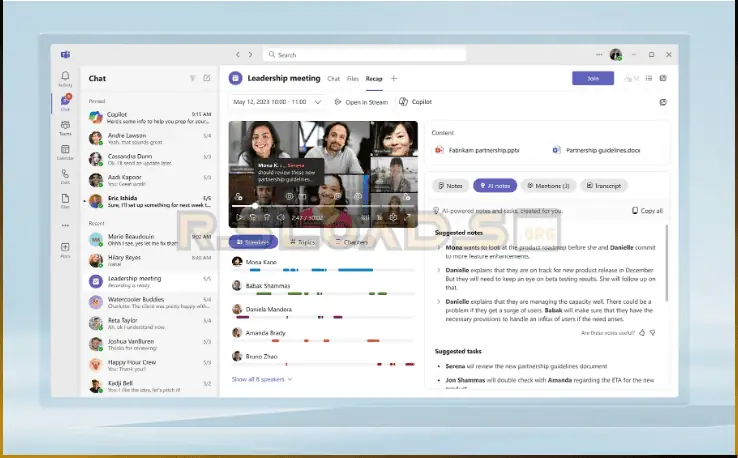The height and width of the screenshot is (458, 738).
Task: Play the meeting recording
Action: click(239, 217)
